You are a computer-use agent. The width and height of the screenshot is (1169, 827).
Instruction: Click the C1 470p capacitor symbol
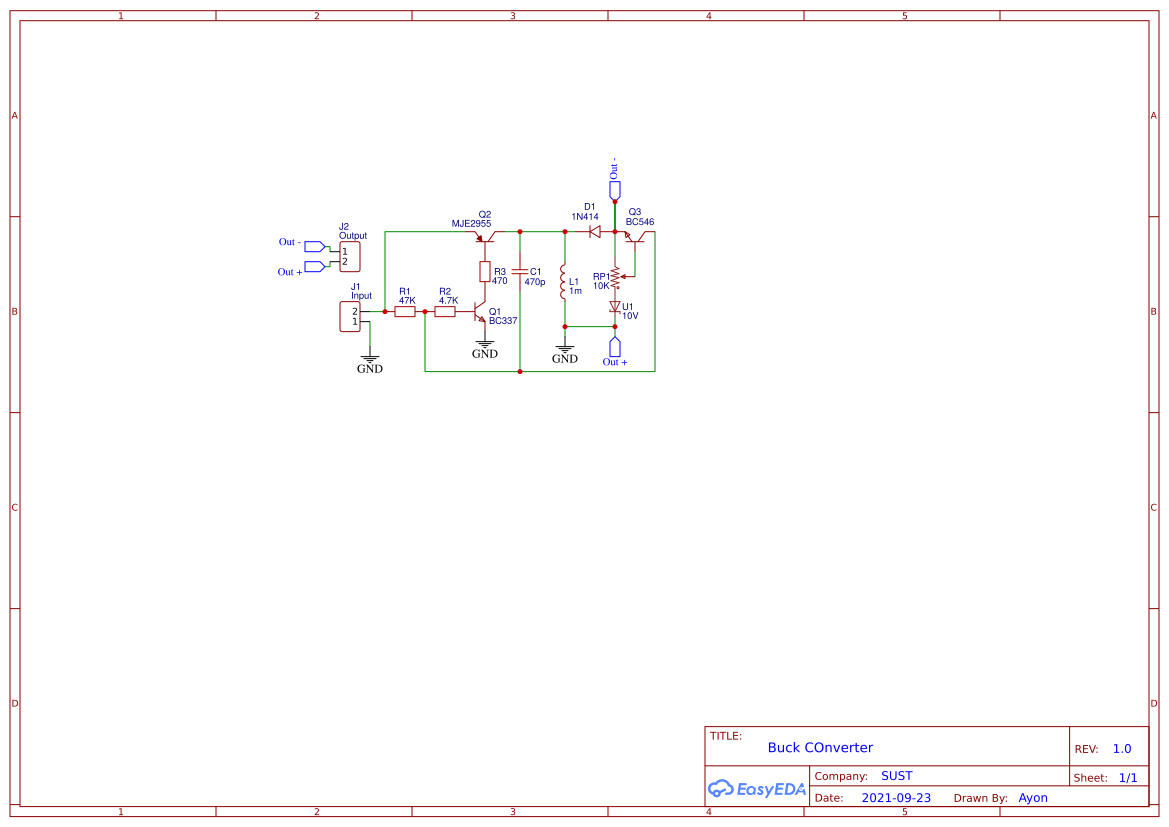tap(520, 271)
